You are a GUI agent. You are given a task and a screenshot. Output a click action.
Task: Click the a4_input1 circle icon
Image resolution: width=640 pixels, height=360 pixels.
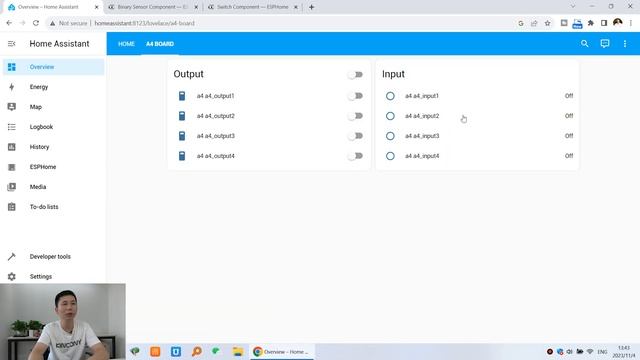(x=390, y=96)
